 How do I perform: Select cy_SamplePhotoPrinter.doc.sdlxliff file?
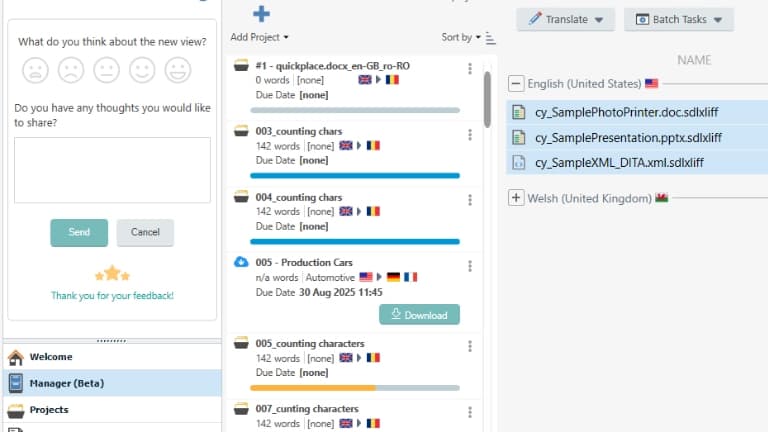pos(637,112)
